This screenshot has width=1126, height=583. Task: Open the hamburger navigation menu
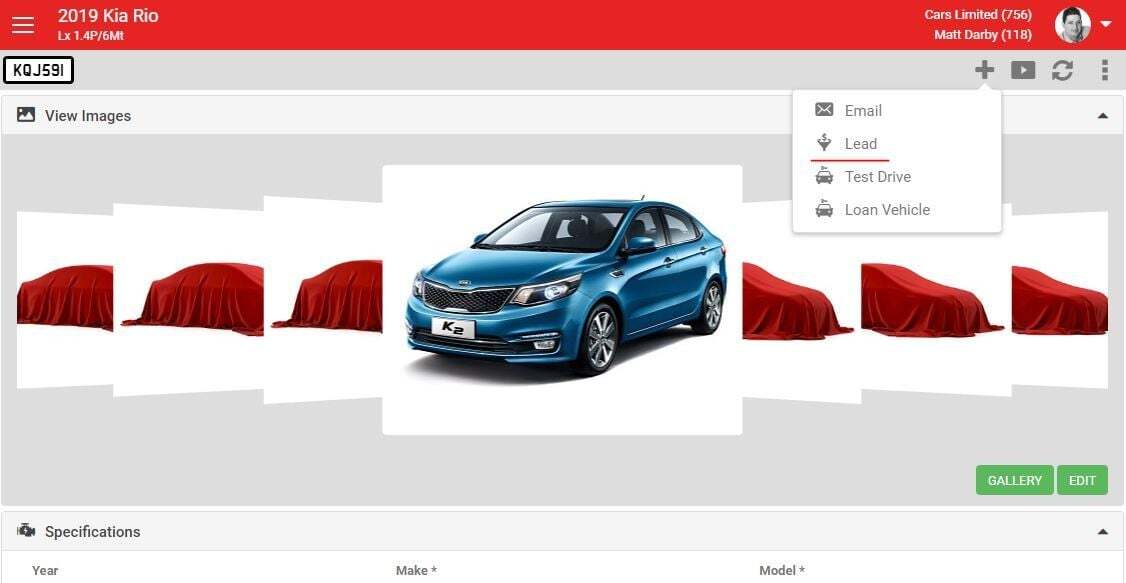[23, 25]
